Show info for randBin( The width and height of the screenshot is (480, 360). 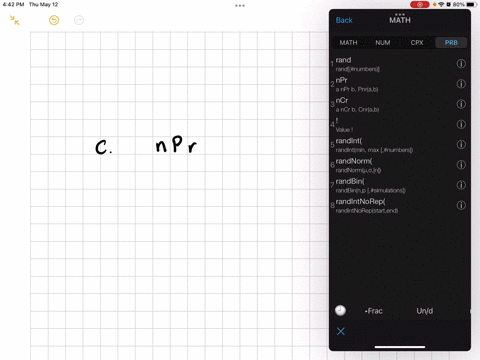[461, 185]
